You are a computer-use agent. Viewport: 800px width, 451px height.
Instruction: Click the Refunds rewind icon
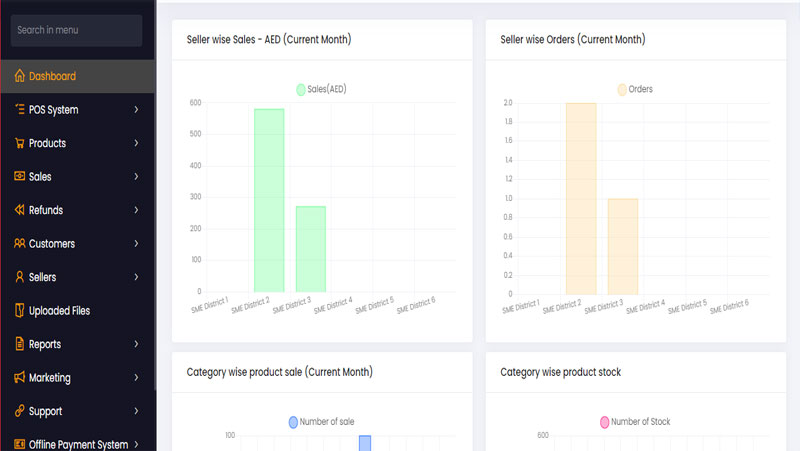tap(19, 210)
